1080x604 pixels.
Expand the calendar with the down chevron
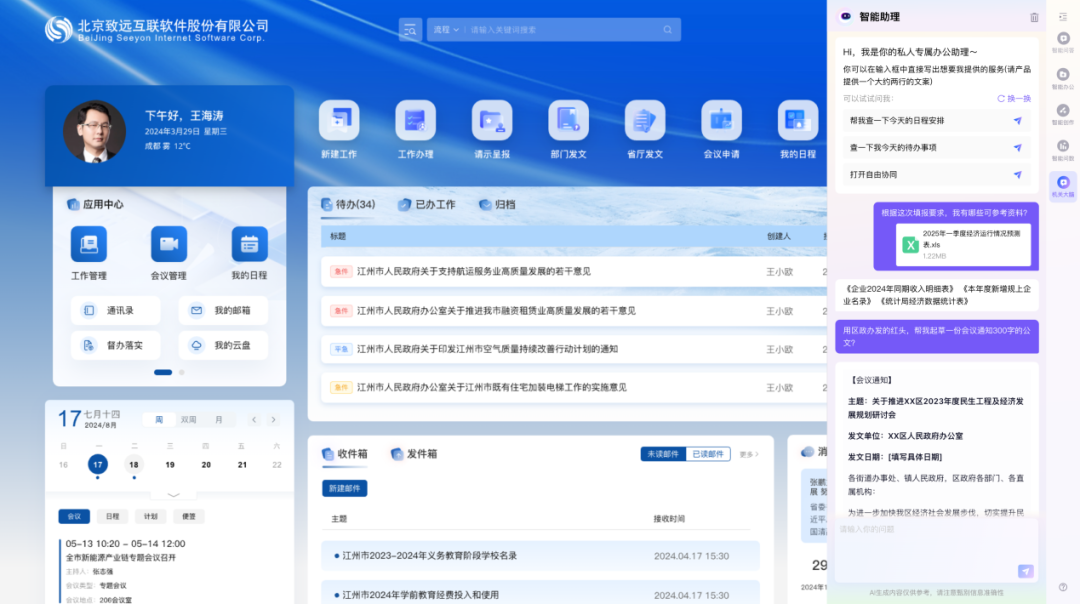click(174, 494)
